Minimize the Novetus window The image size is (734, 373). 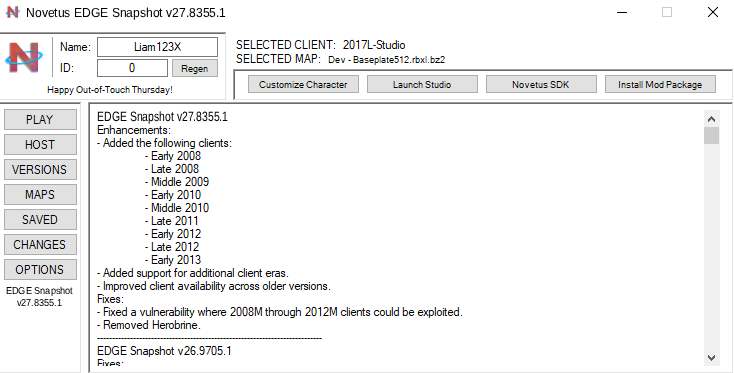tap(622, 12)
